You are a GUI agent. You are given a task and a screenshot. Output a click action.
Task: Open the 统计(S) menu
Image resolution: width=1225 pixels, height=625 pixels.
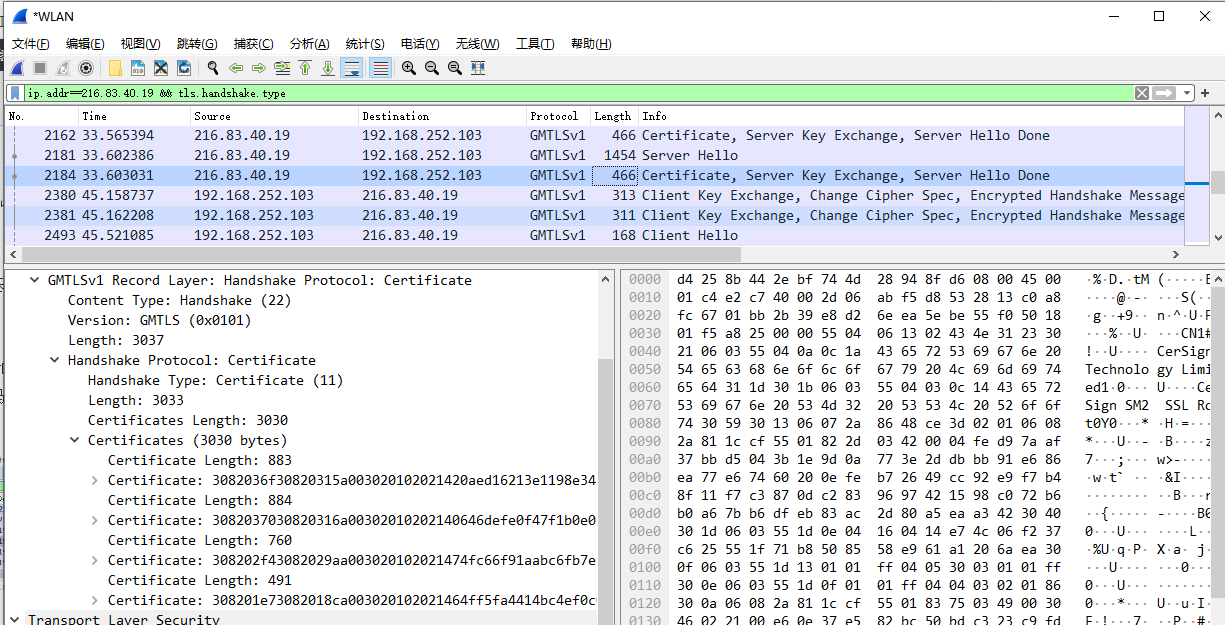(x=364, y=44)
